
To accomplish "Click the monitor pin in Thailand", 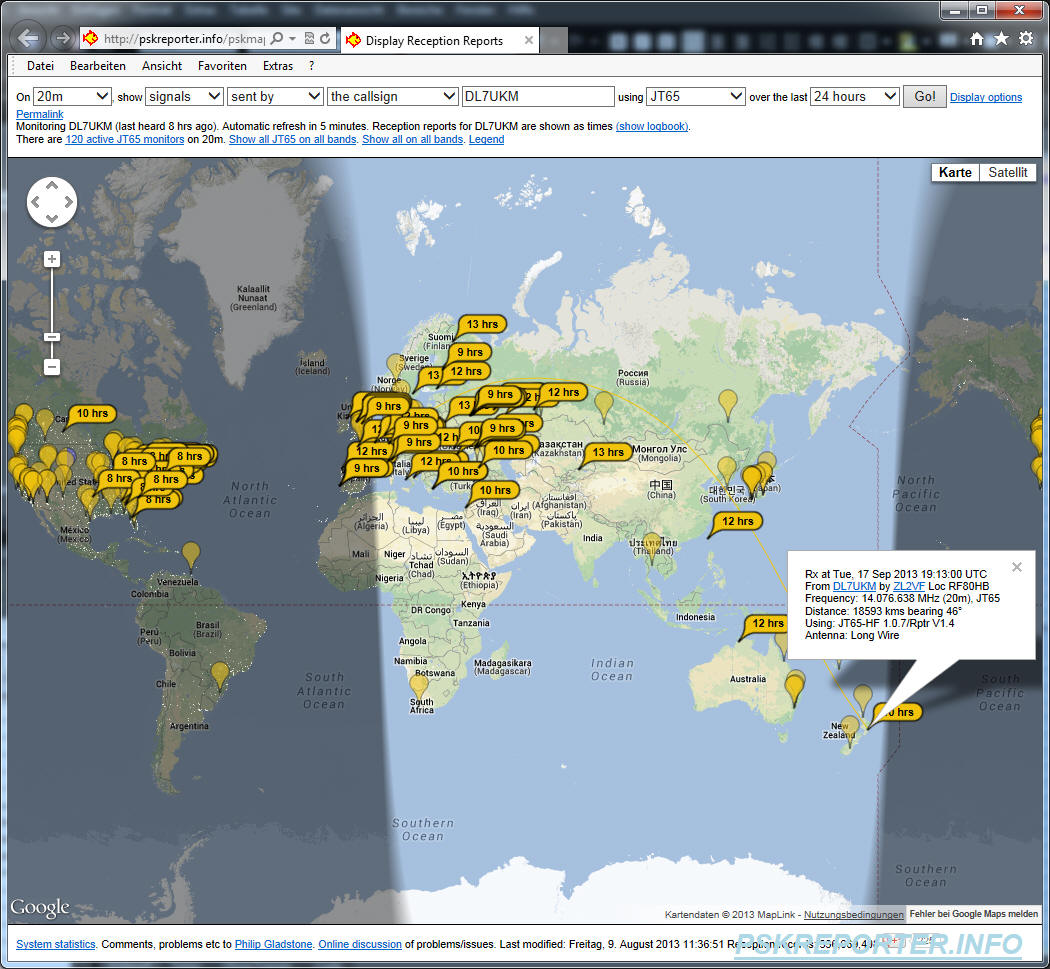I will (652, 546).
